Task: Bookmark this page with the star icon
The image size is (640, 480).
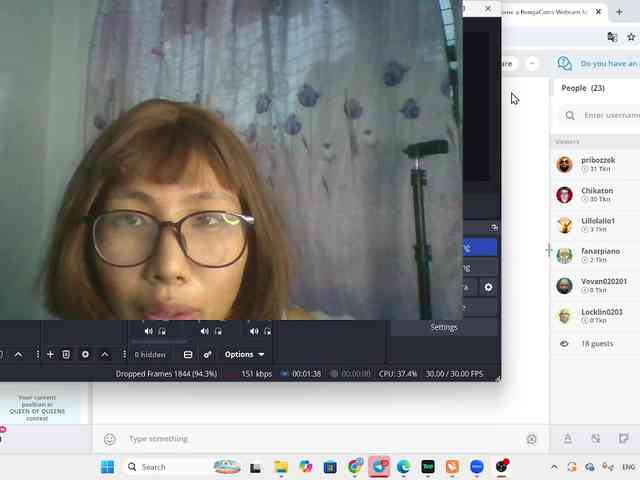Action: 631,37
